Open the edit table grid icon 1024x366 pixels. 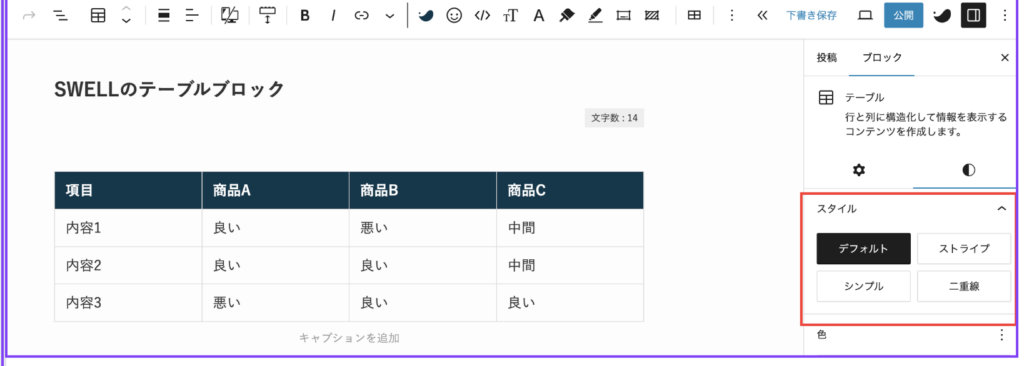click(694, 16)
